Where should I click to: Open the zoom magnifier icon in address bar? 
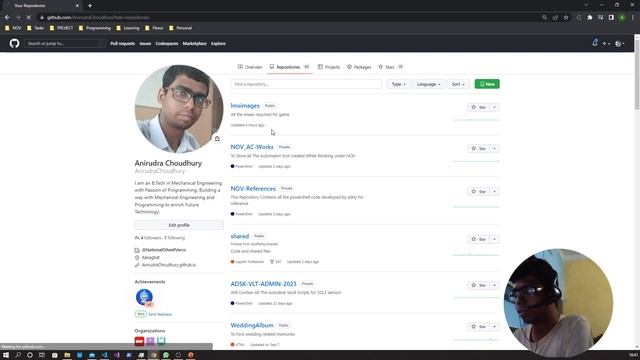(x=544, y=18)
